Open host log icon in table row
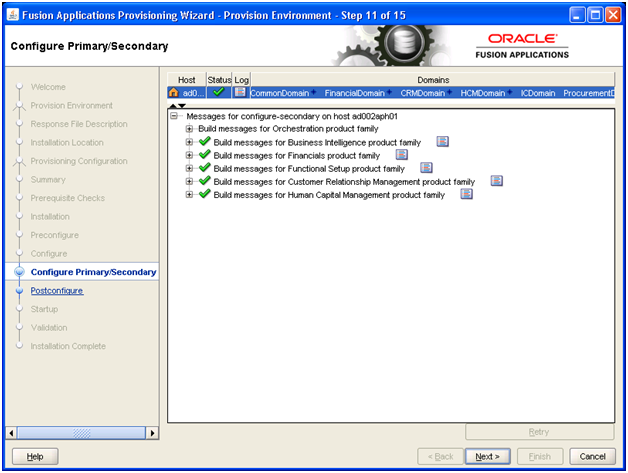The width and height of the screenshot is (628, 473). 240,93
